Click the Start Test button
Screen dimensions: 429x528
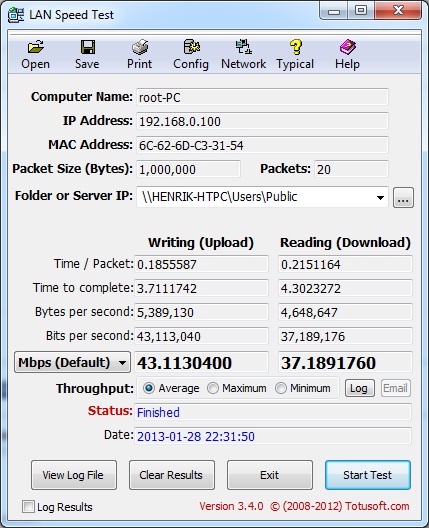368,475
